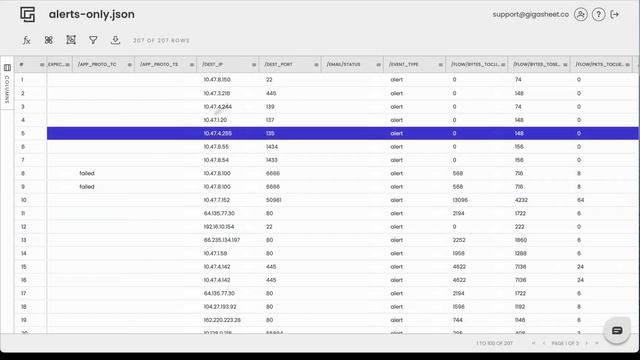Image resolution: width=640 pixels, height=360 pixels.
Task: Open the user account profile icon
Action: tap(580, 14)
